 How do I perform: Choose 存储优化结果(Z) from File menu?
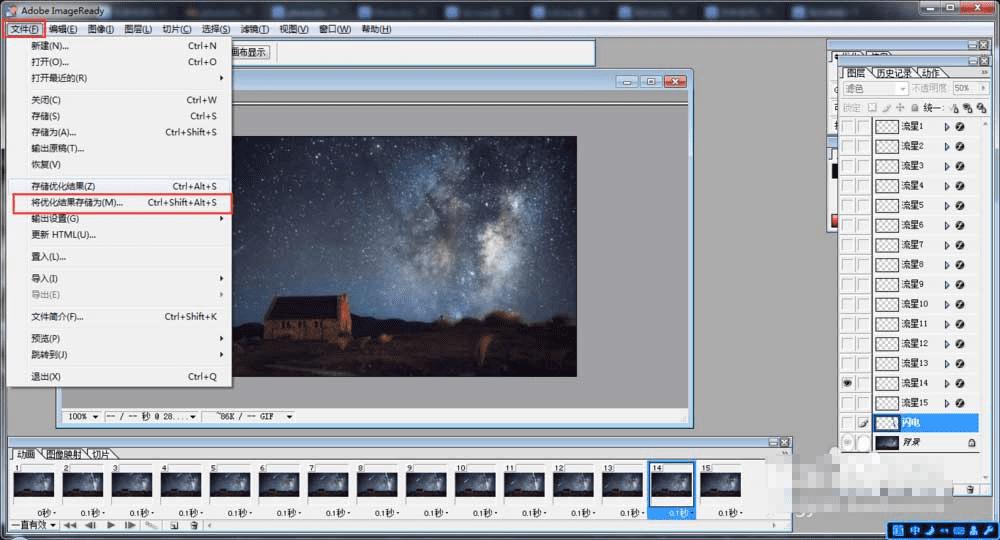(121, 186)
